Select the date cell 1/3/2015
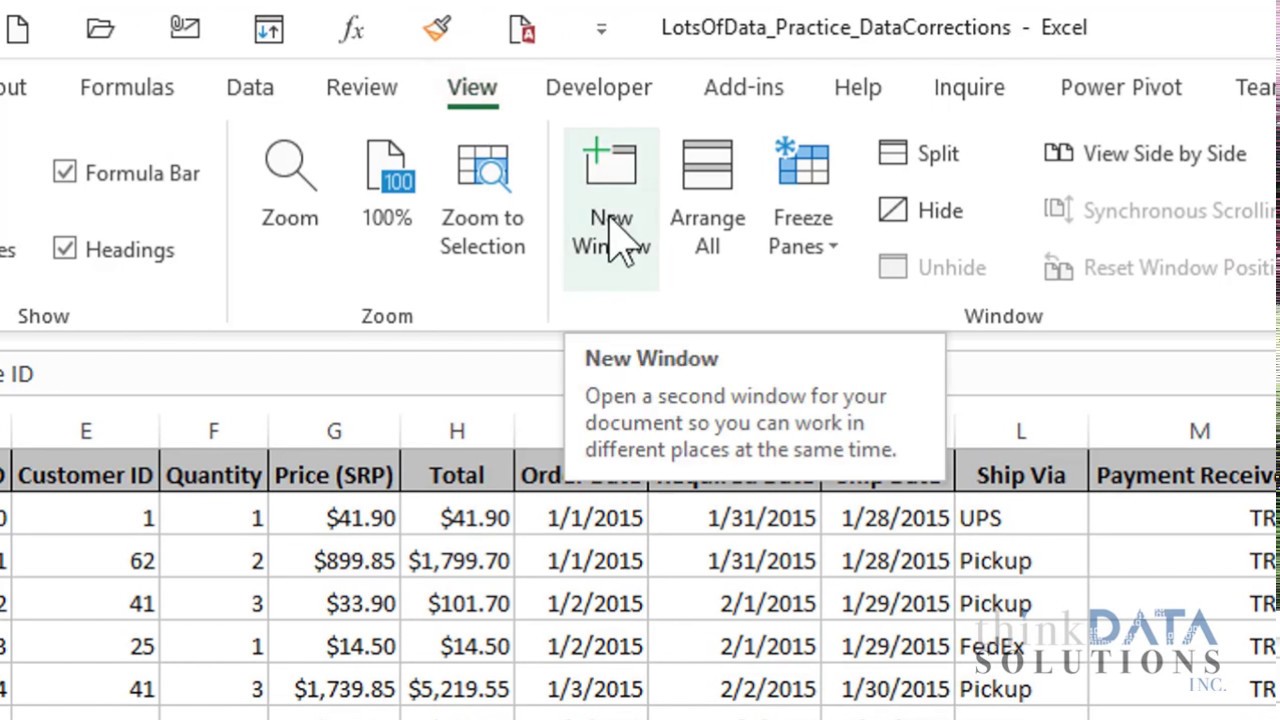Image resolution: width=1280 pixels, height=720 pixels. click(581, 689)
